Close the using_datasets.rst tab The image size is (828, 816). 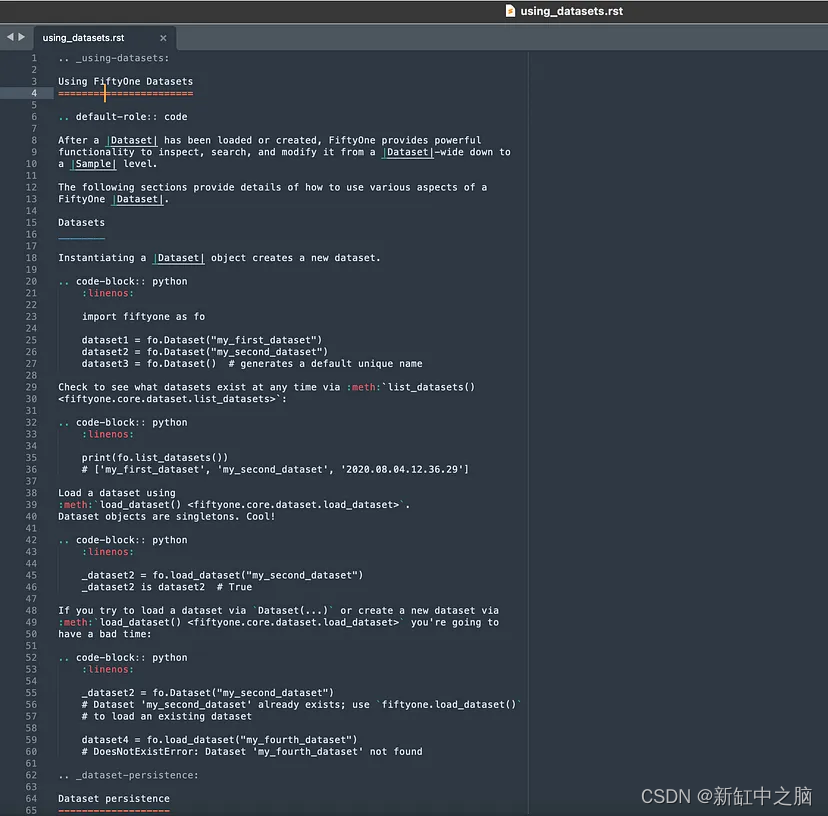[x=163, y=38]
